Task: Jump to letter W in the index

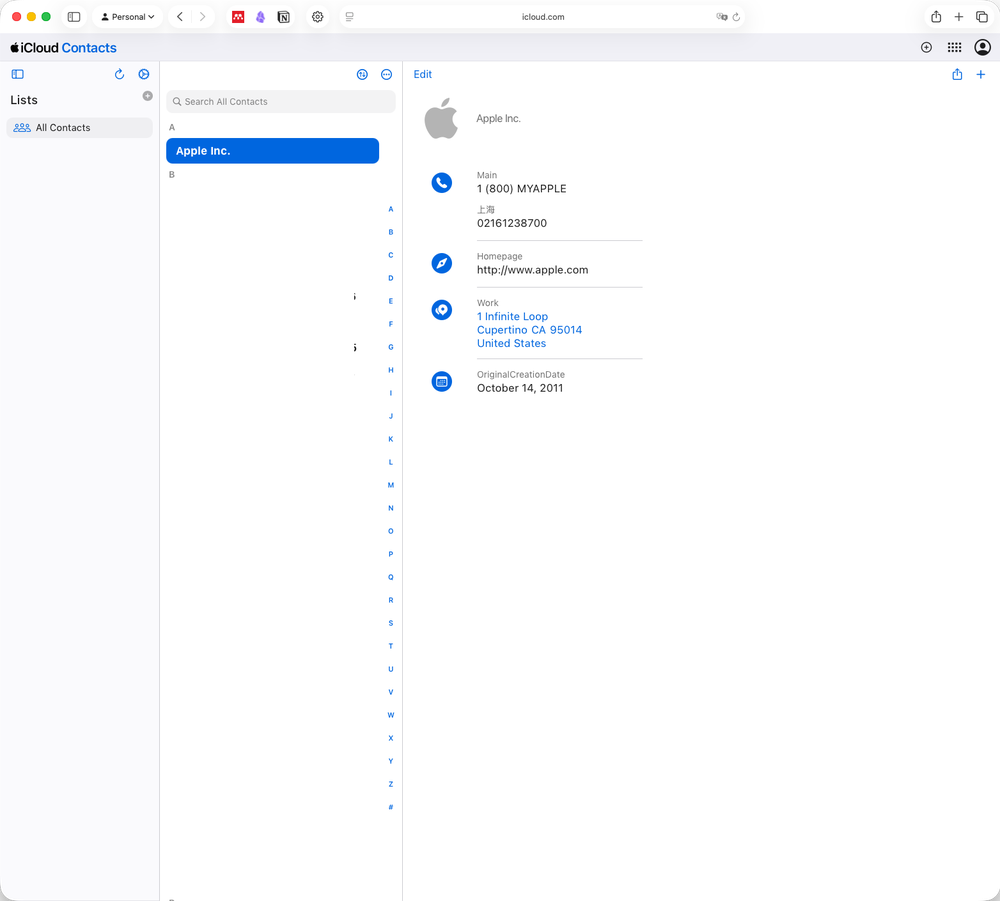Action: (391, 715)
